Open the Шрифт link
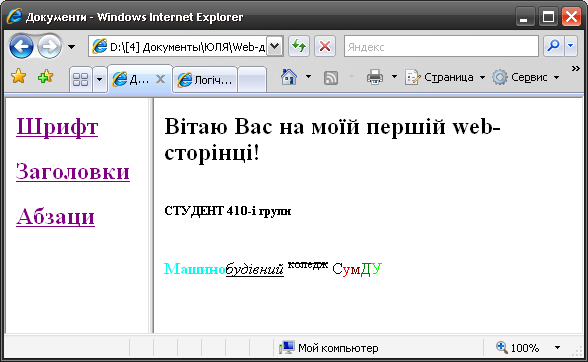Screen dimensions: 588x362 tap(57, 127)
